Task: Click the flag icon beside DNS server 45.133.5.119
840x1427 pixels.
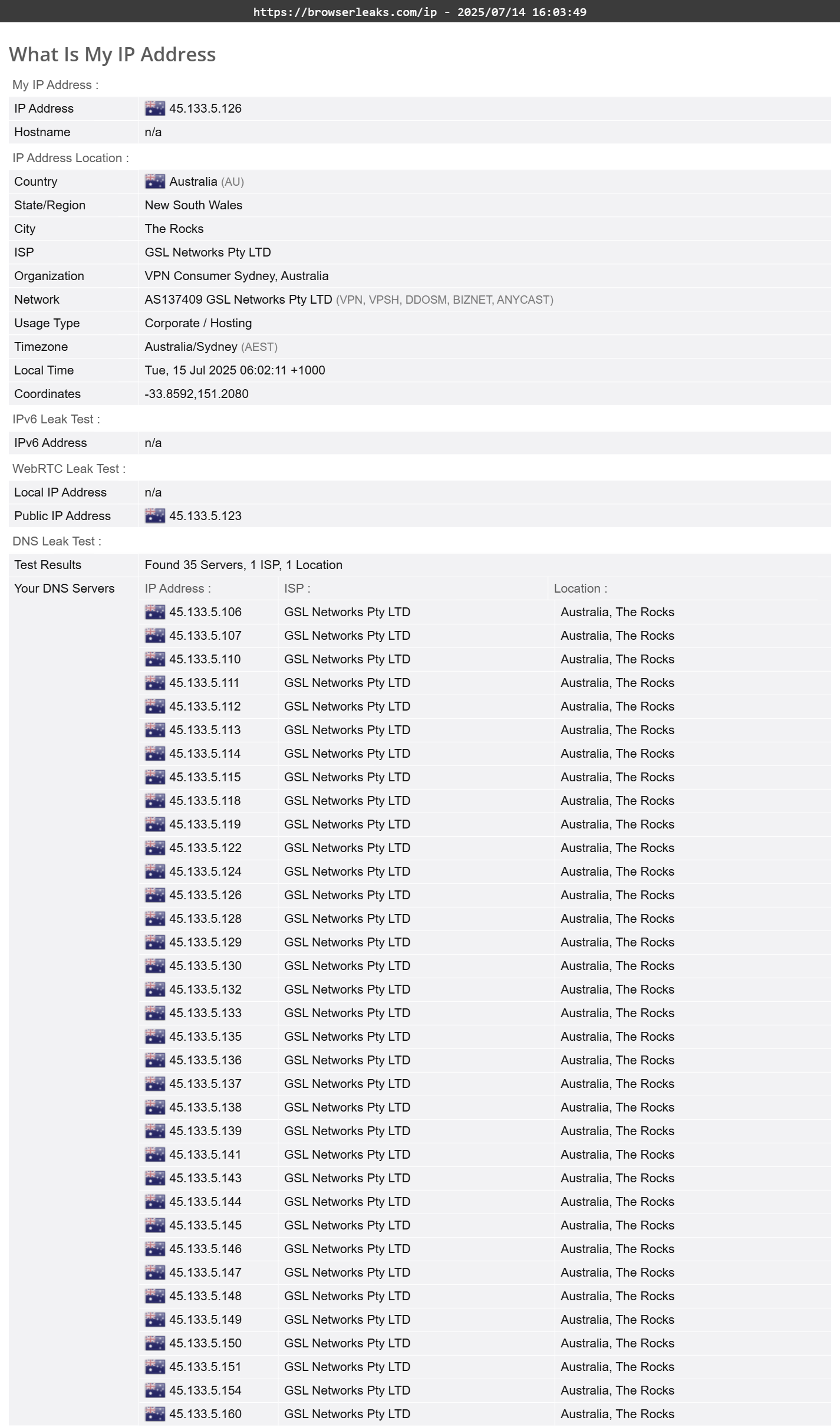Action: pyautogui.click(x=155, y=824)
